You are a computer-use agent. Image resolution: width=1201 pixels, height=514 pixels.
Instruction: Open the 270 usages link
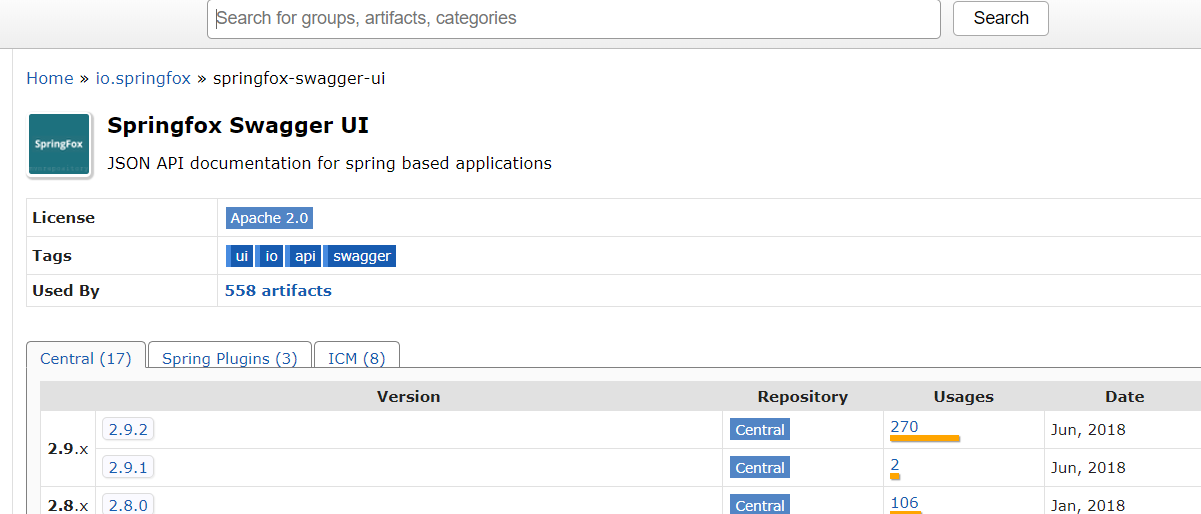904,427
